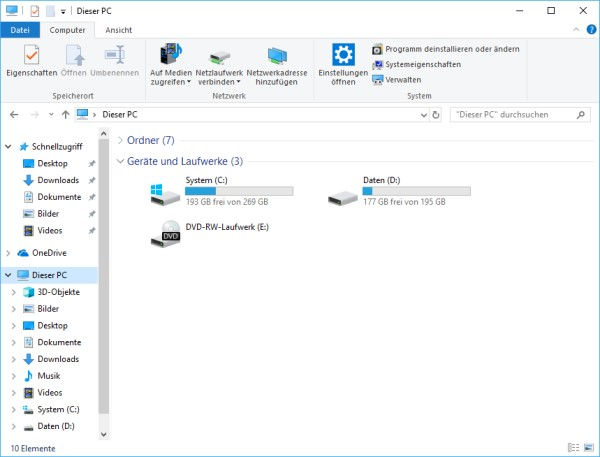The width and height of the screenshot is (600, 457).
Task: Switch to the Computer ribbon tab
Action: tap(67, 30)
